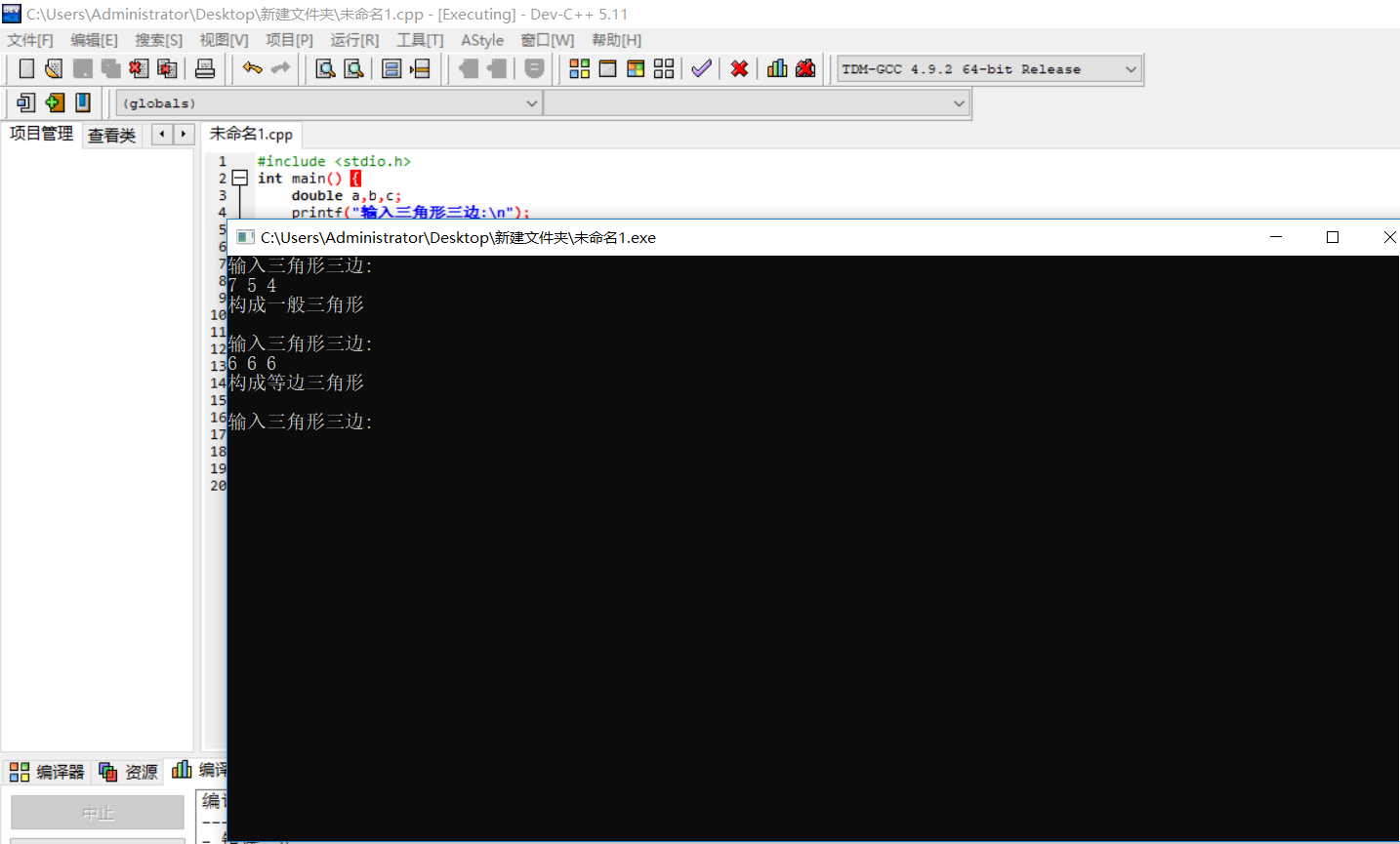Open the 项目[P] menu

pos(289,40)
